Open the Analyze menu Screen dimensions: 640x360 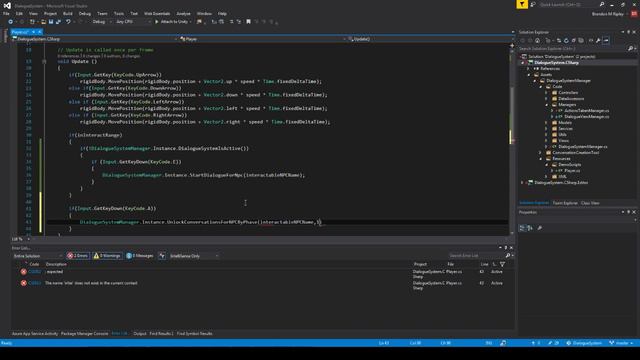pos(183,14)
